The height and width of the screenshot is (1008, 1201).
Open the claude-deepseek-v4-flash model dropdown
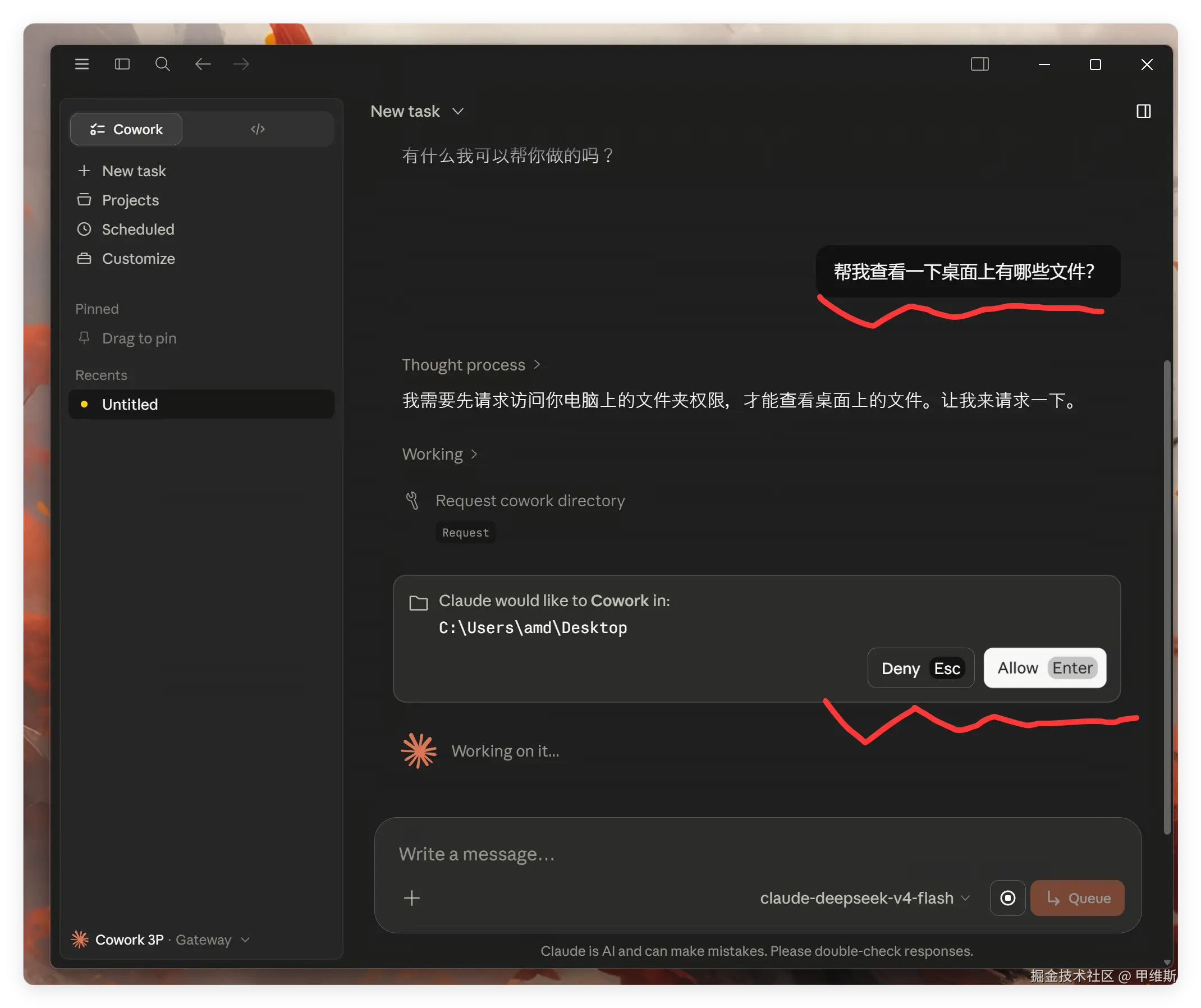coord(865,898)
